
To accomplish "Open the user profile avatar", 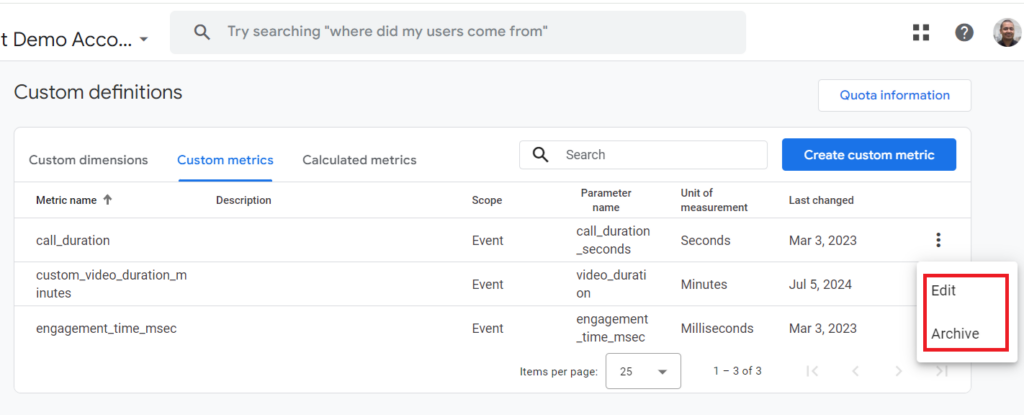I will pos(1006,33).
